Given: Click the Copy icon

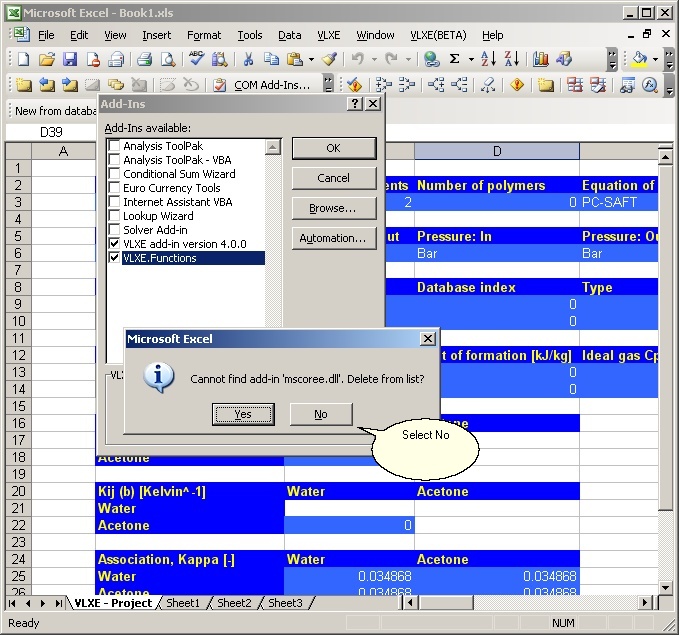Looking at the screenshot, I should click(x=272, y=59).
